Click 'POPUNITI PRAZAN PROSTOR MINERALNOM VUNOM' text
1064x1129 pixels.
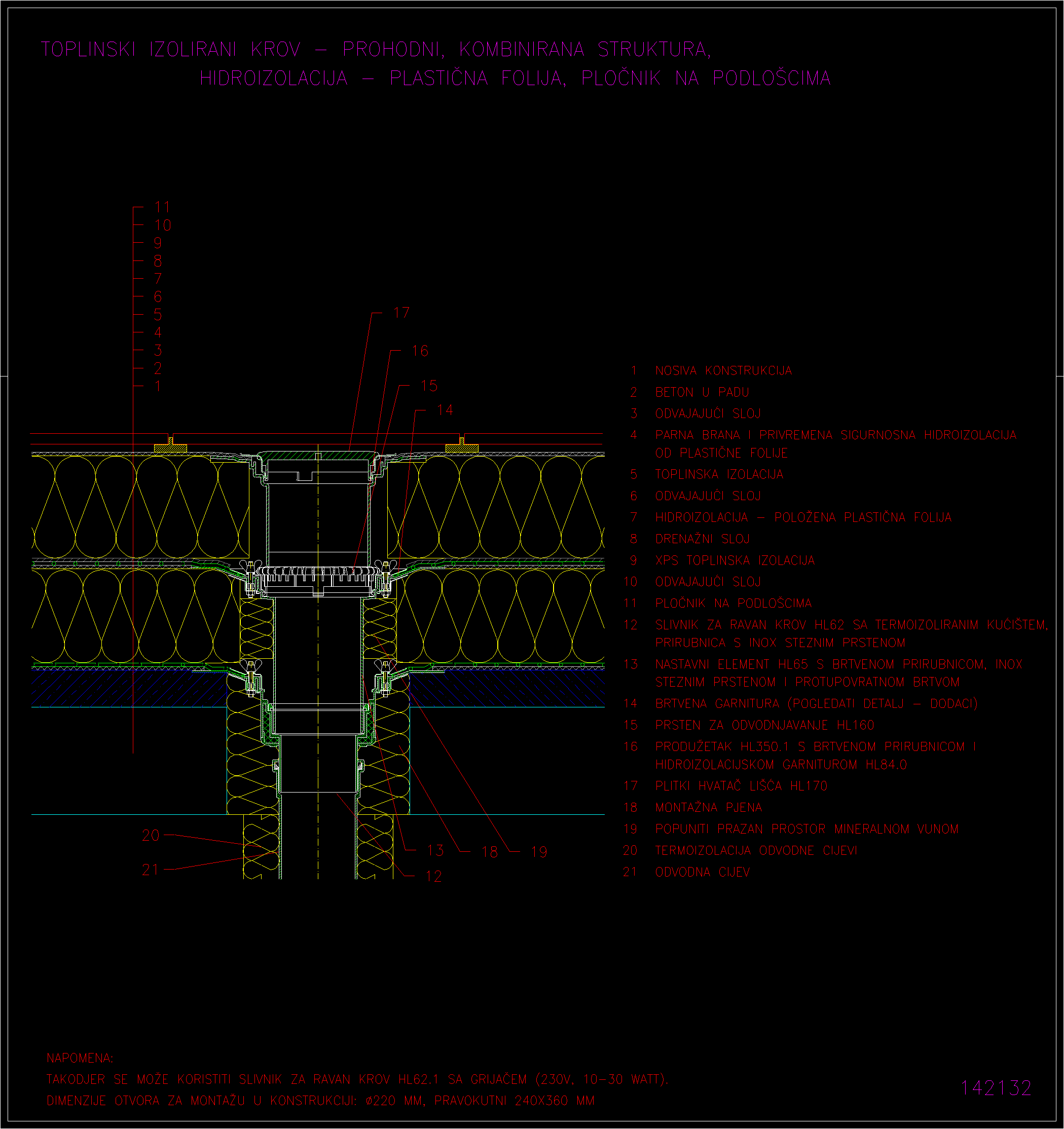[806, 829]
